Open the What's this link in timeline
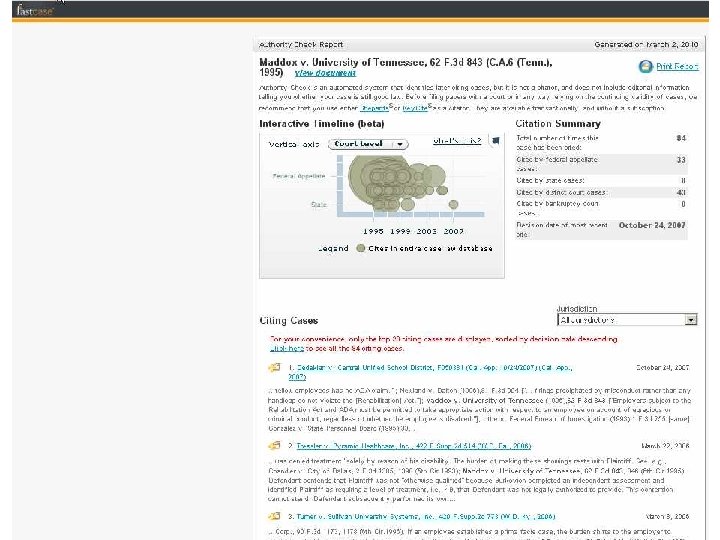 457,141
